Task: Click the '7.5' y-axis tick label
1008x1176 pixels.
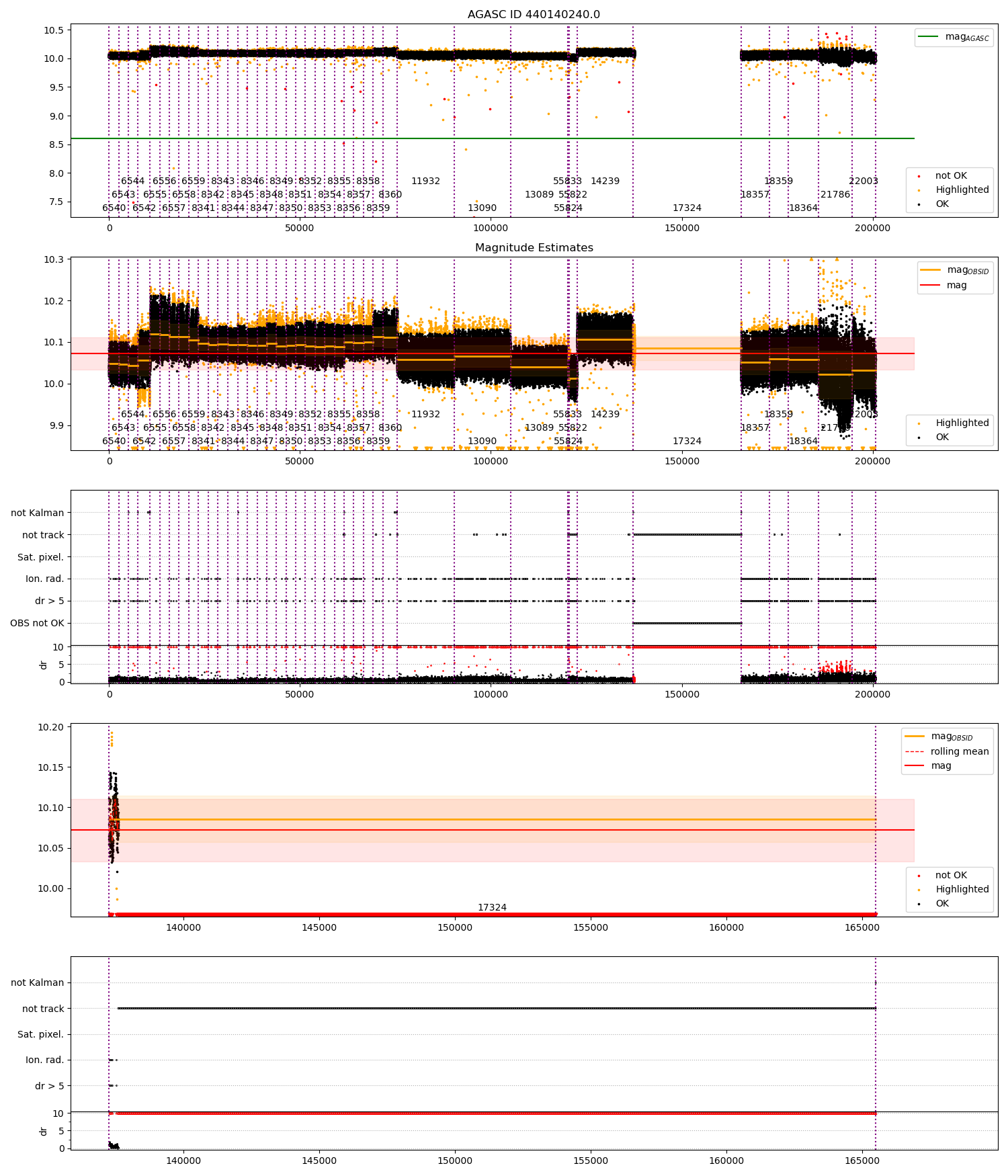Action: coord(56,202)
